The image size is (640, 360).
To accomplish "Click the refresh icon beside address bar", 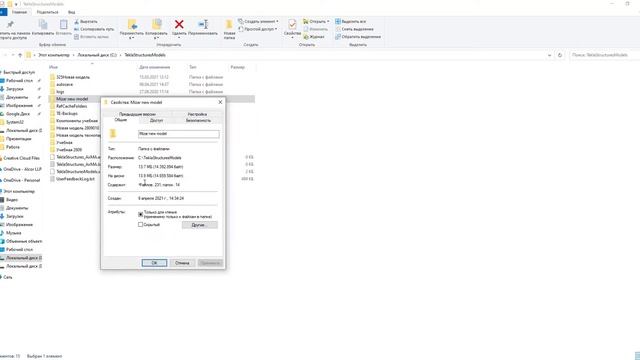I will tap(560, 55).
